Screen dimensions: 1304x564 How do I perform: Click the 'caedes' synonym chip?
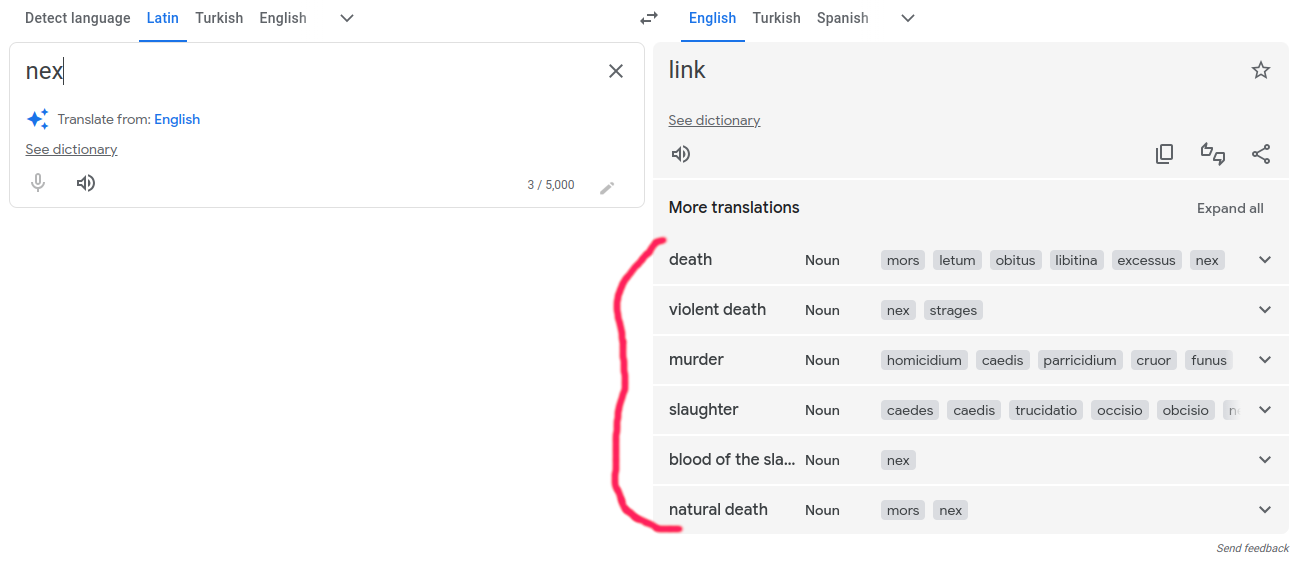tap(910, 410)
